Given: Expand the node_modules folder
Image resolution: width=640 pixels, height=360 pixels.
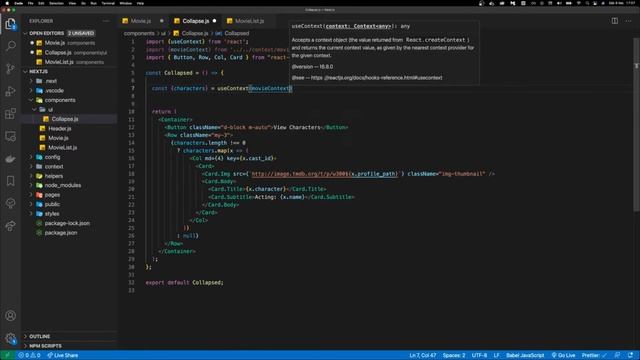Looking at the screenshot, I should click(x=62, y=185).
